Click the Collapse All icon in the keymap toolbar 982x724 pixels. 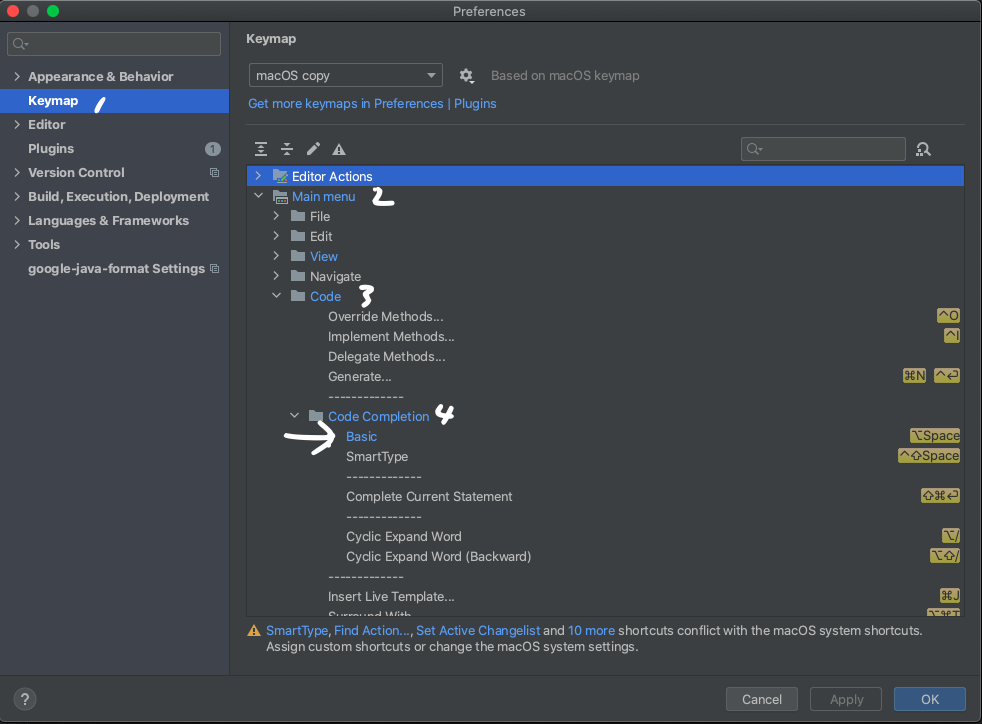[x=287, y=148]
